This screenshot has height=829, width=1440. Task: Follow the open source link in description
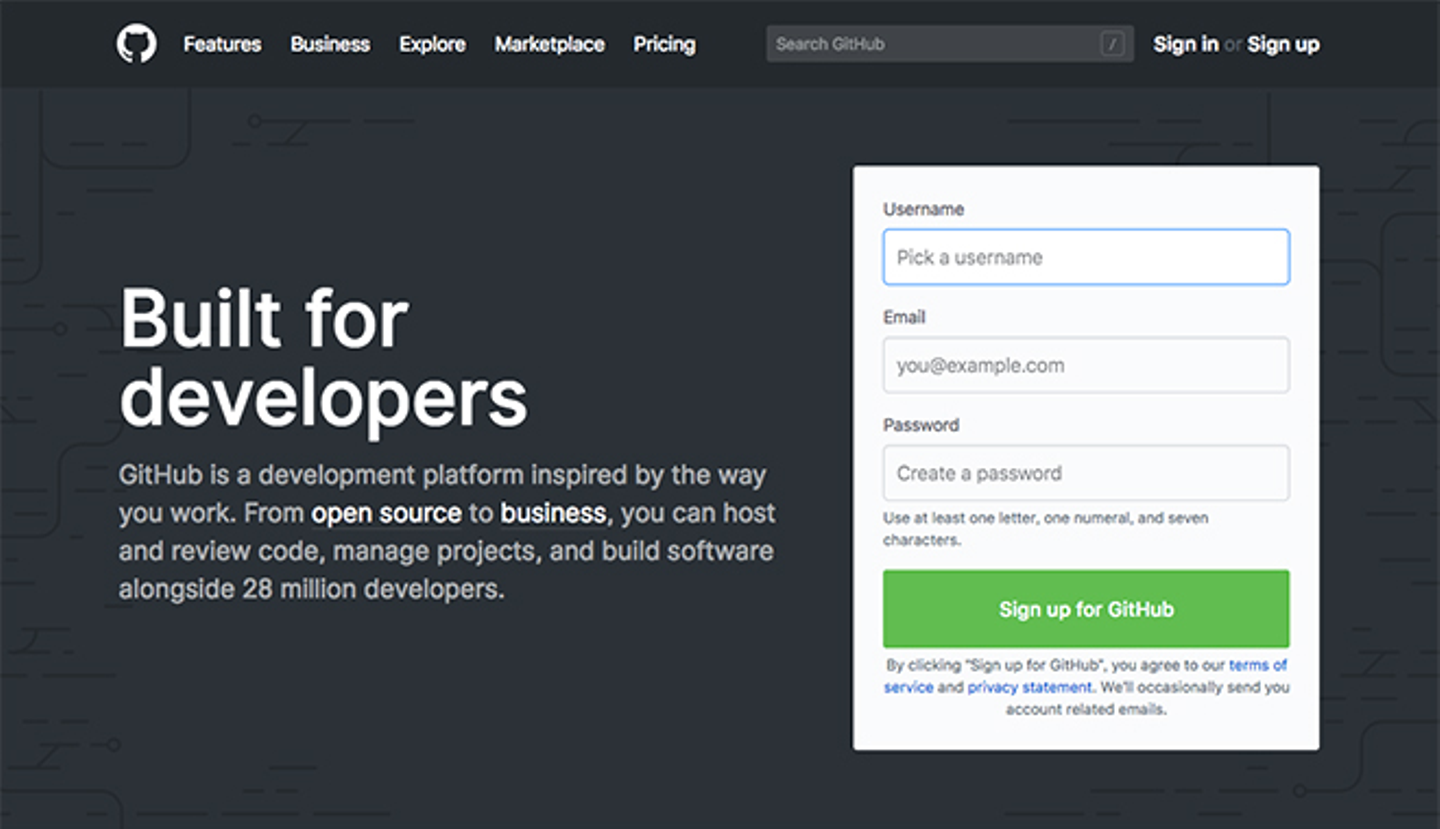(386, 513)
